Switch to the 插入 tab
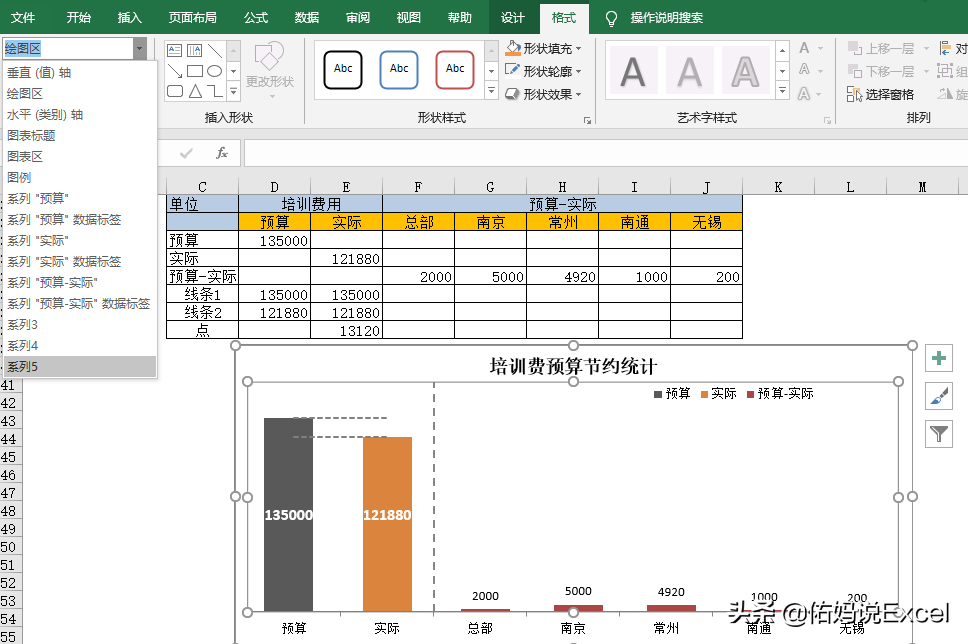This screenshot has height=644, width=968. pos(130,17)
